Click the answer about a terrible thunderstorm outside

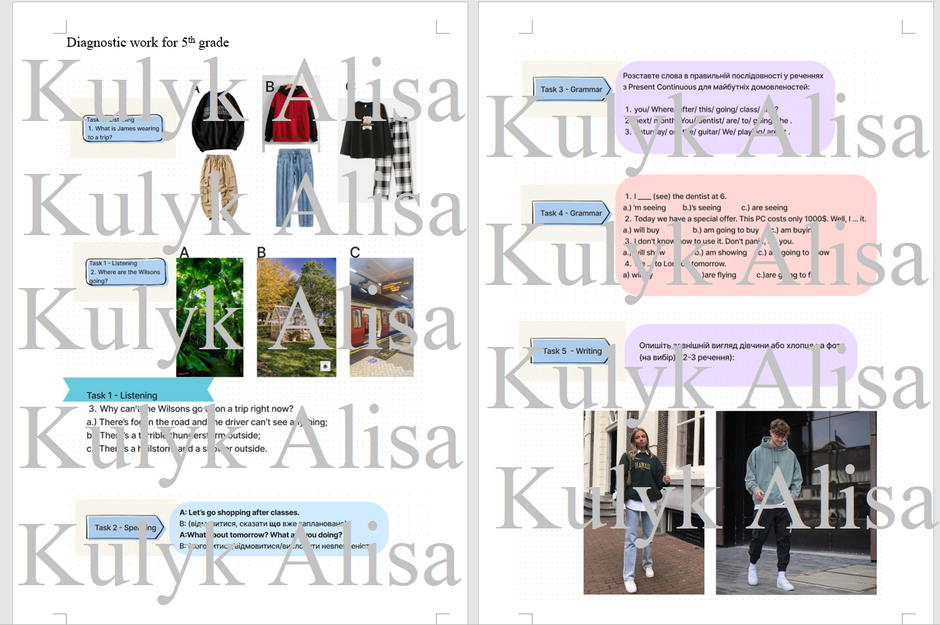(x=173, y=435)
